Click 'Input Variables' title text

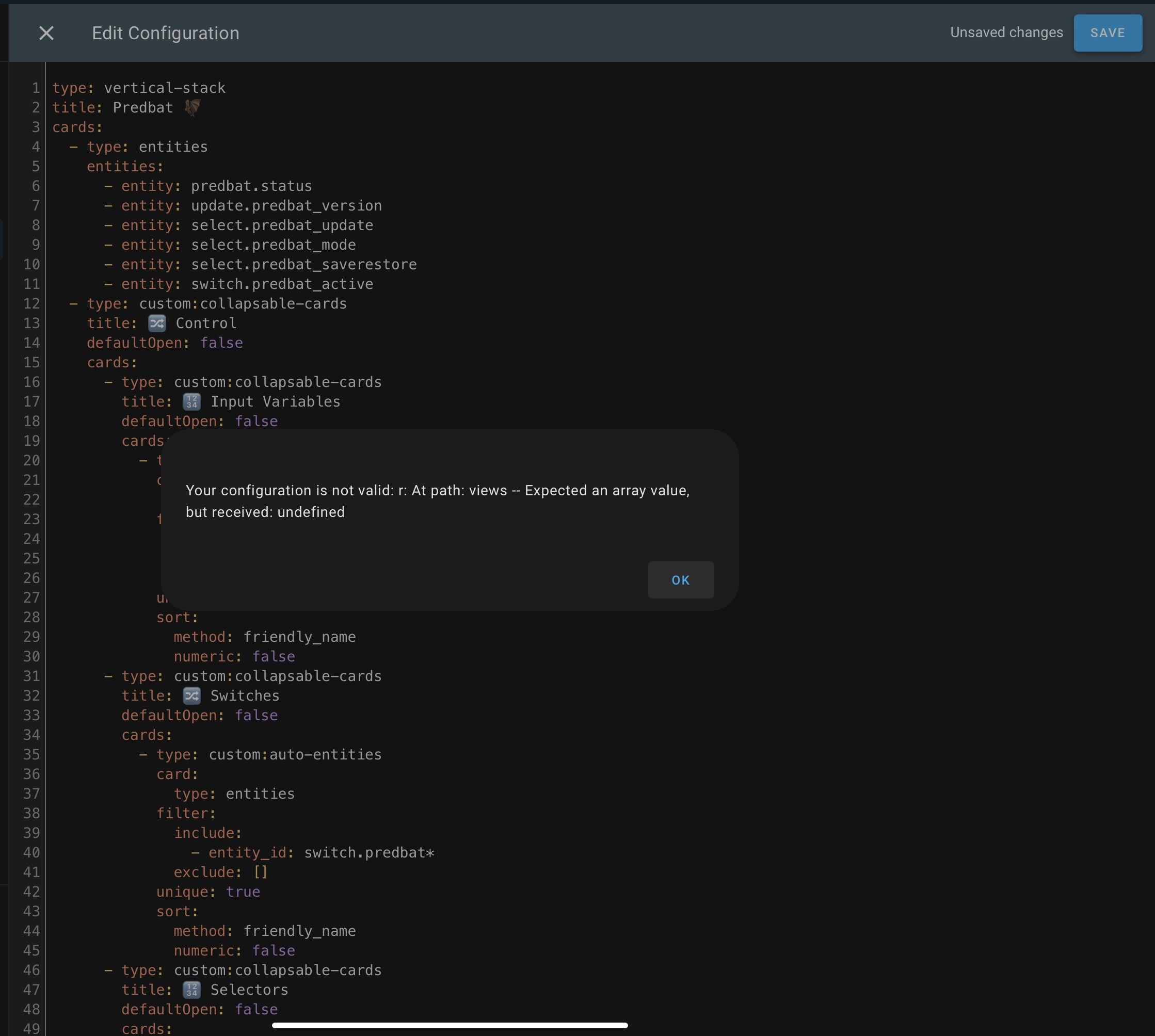pyautogui.click(x=276, y=402)
